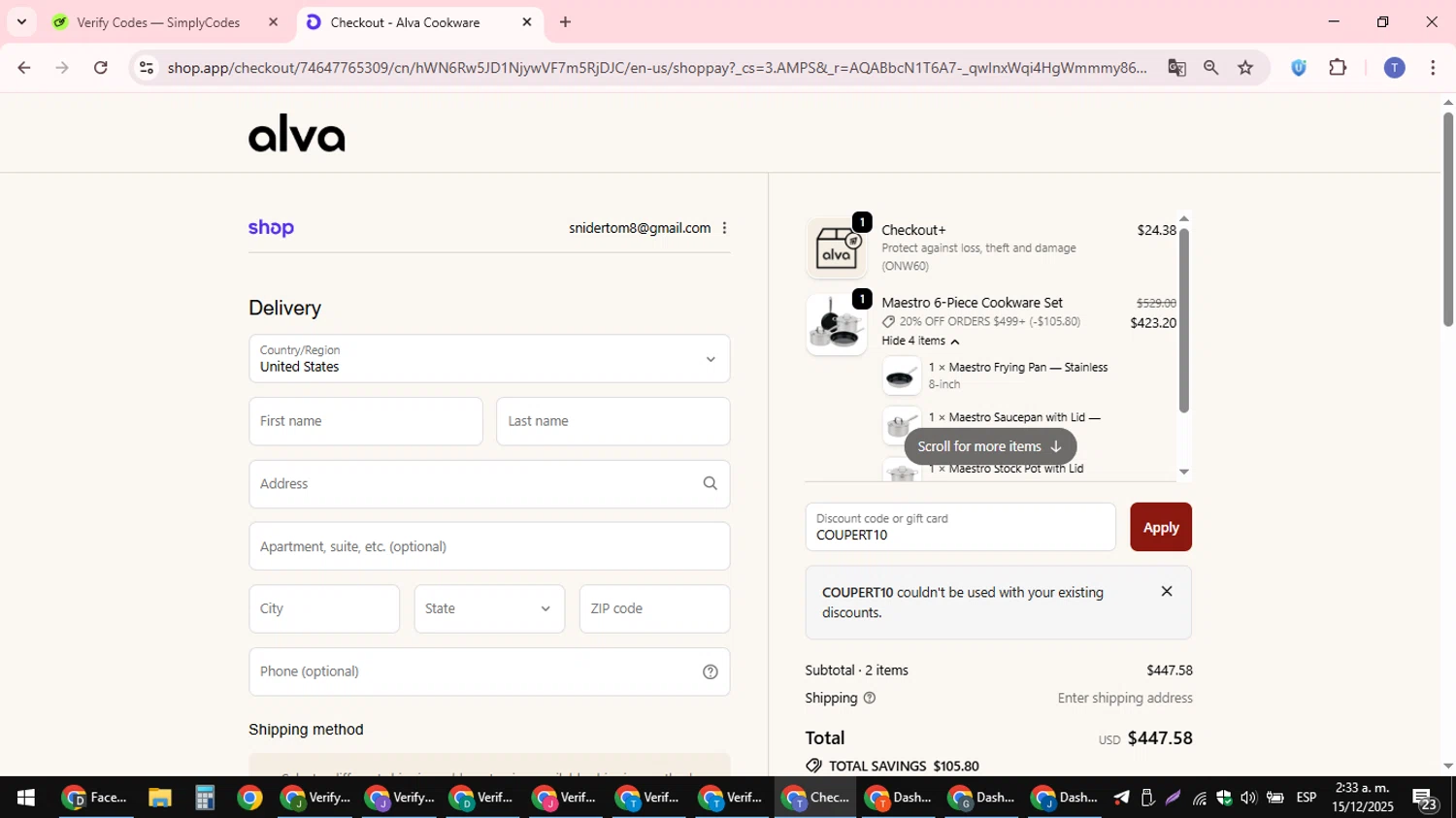Open the Country/Region dropdown
Image resolution: width=1456 pixels, height=818 pixels.
[x=489, y=359]
